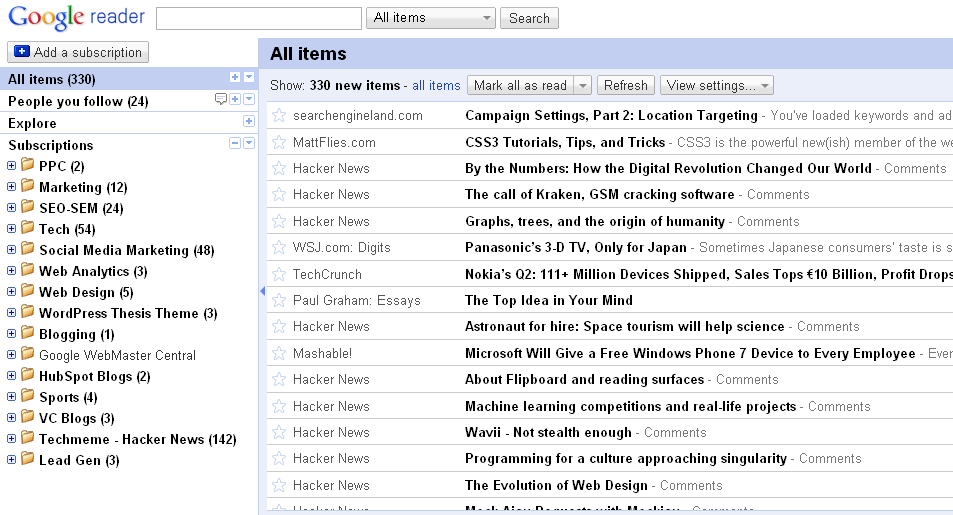
Task: Expand the Marketing folder
Action: pos(12,187)
